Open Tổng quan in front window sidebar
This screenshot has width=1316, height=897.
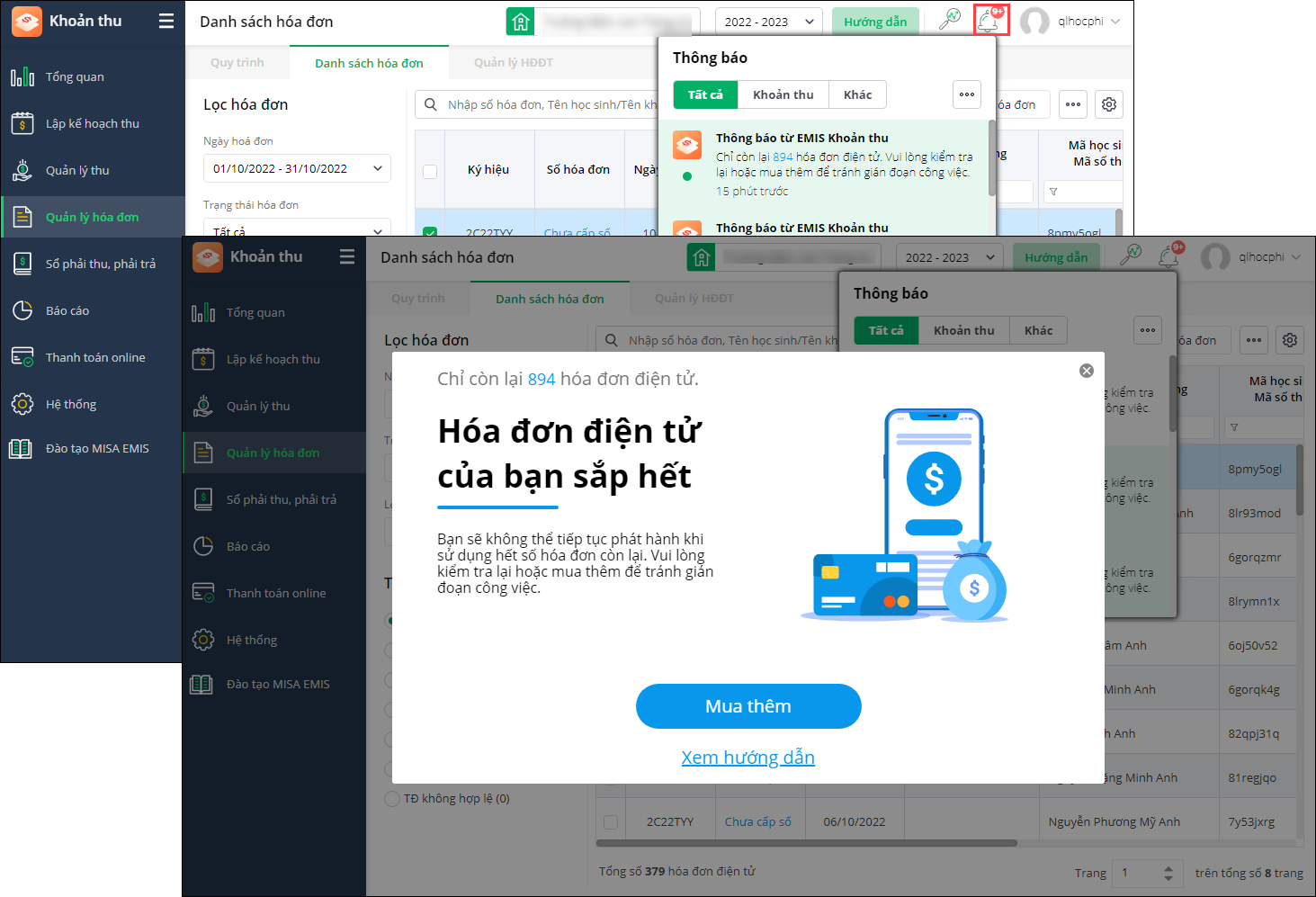coord(274,312)
